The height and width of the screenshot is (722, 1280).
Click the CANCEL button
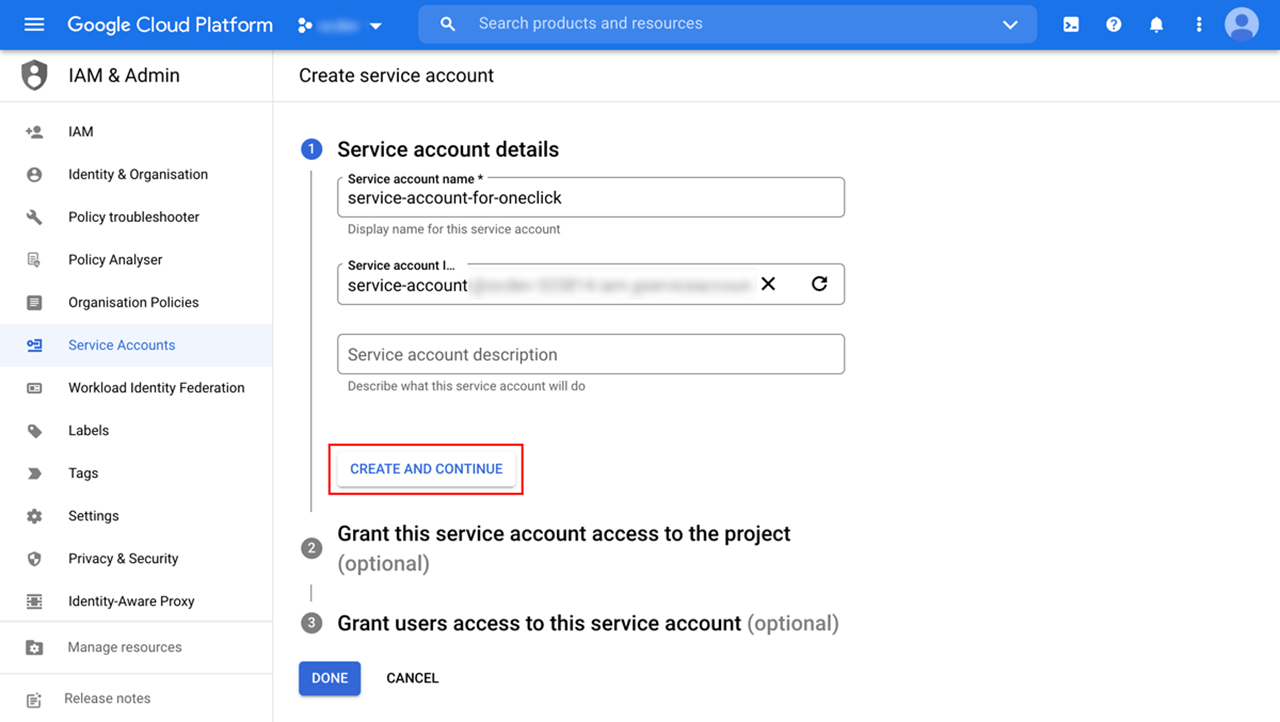[412, 678]
